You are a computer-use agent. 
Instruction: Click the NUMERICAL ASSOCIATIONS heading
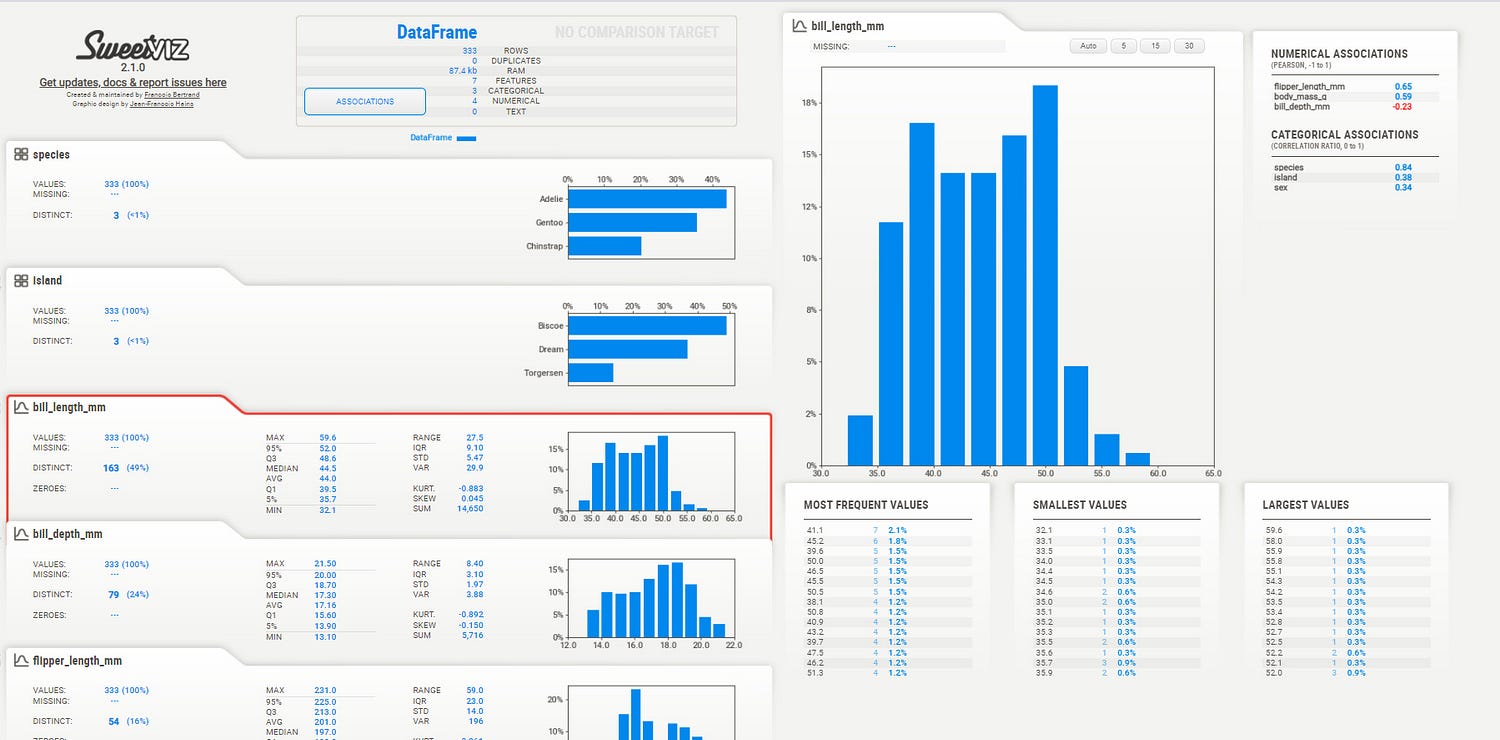click(x=1339, y=54)
